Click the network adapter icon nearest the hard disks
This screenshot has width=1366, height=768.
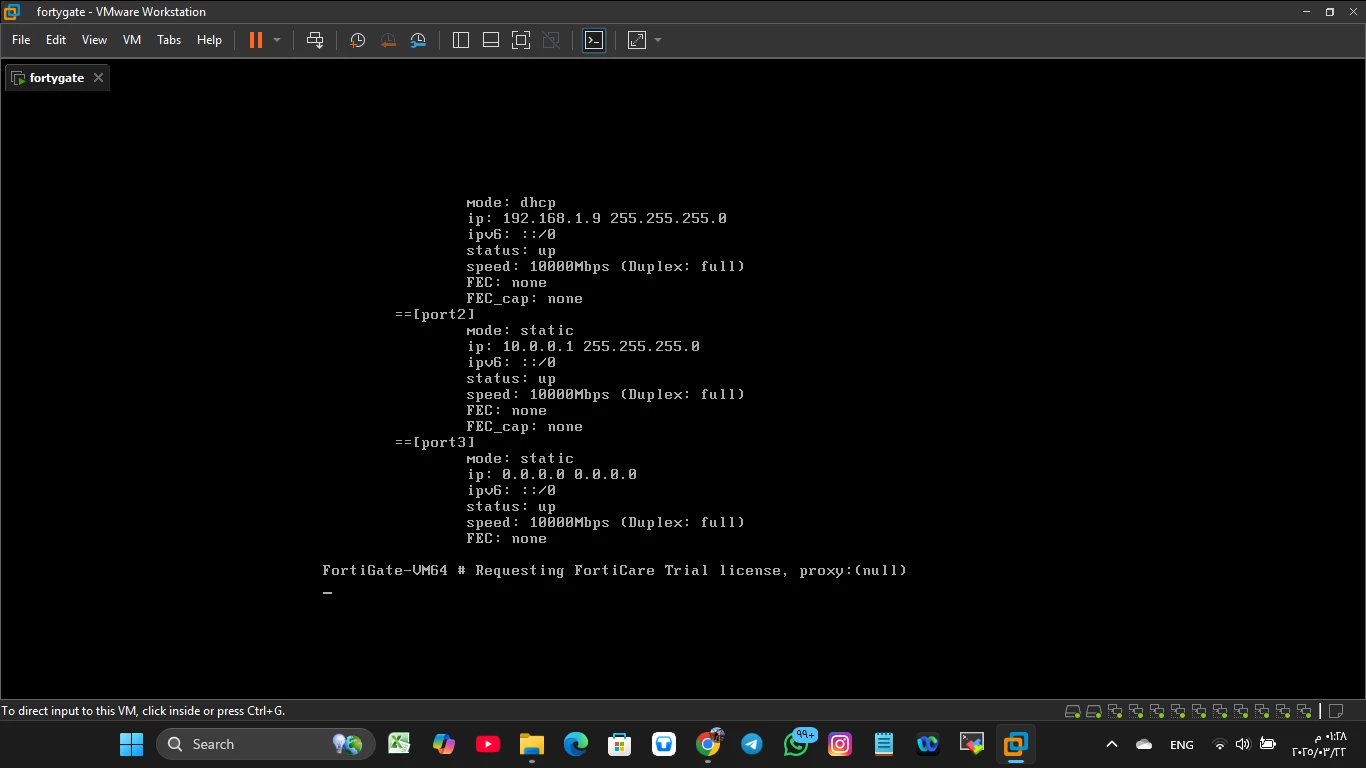1115,711
